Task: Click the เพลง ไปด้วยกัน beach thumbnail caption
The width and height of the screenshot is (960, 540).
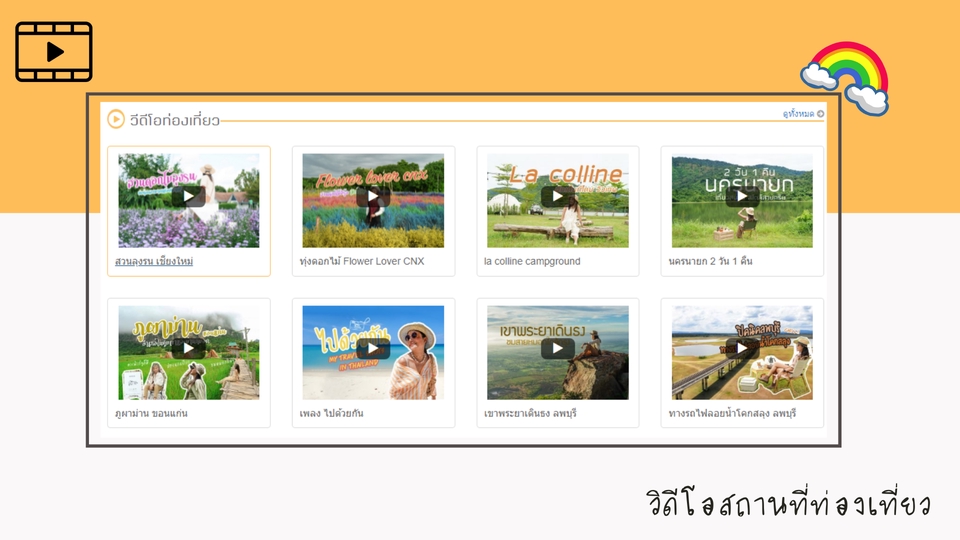Action: [x=337, y=414]
